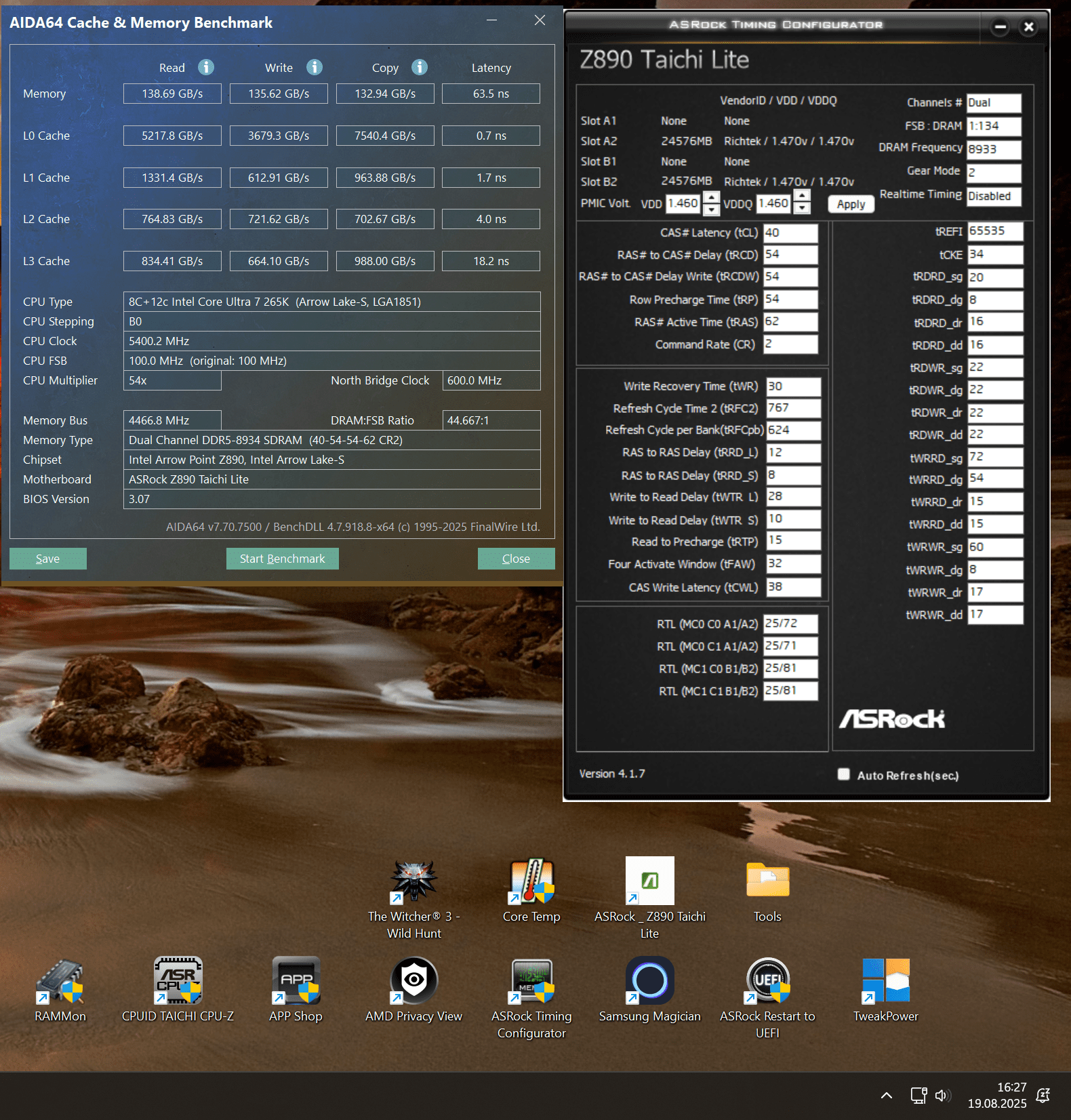
Task: Click the Close button in AIDA64
Action: pos(516,559)
